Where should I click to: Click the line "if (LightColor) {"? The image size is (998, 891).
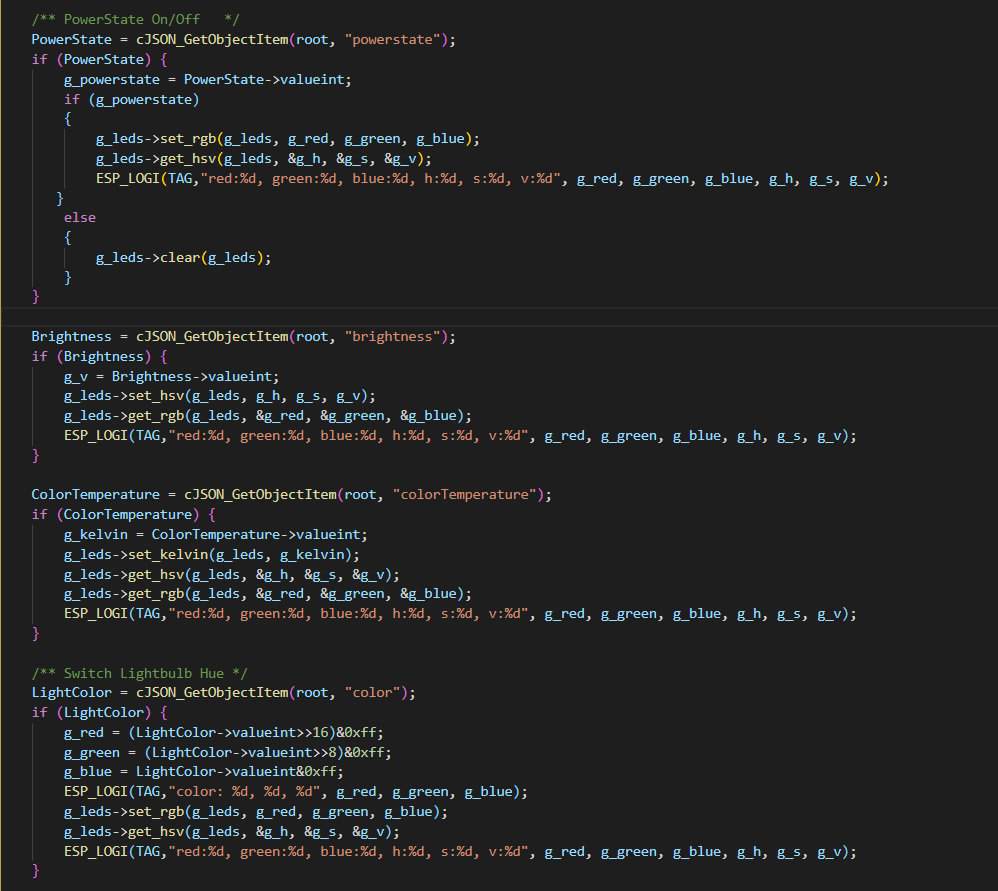click(x=99, y=713)
